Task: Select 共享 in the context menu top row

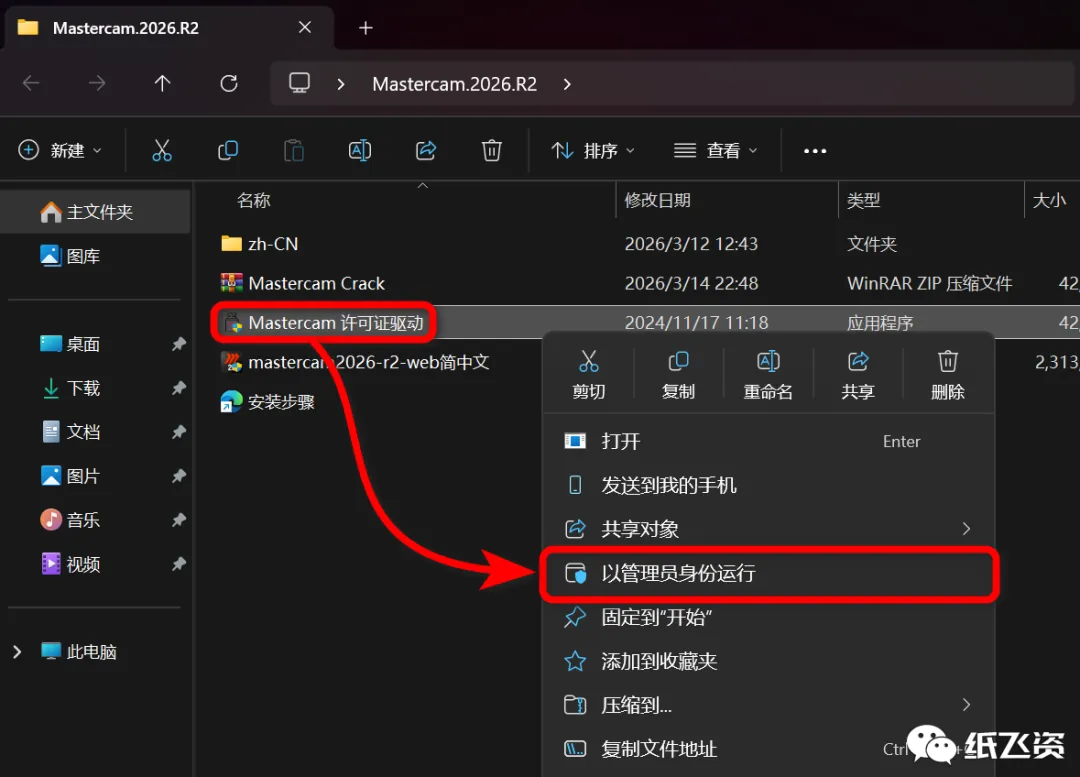Action: [x=858, y=375]
